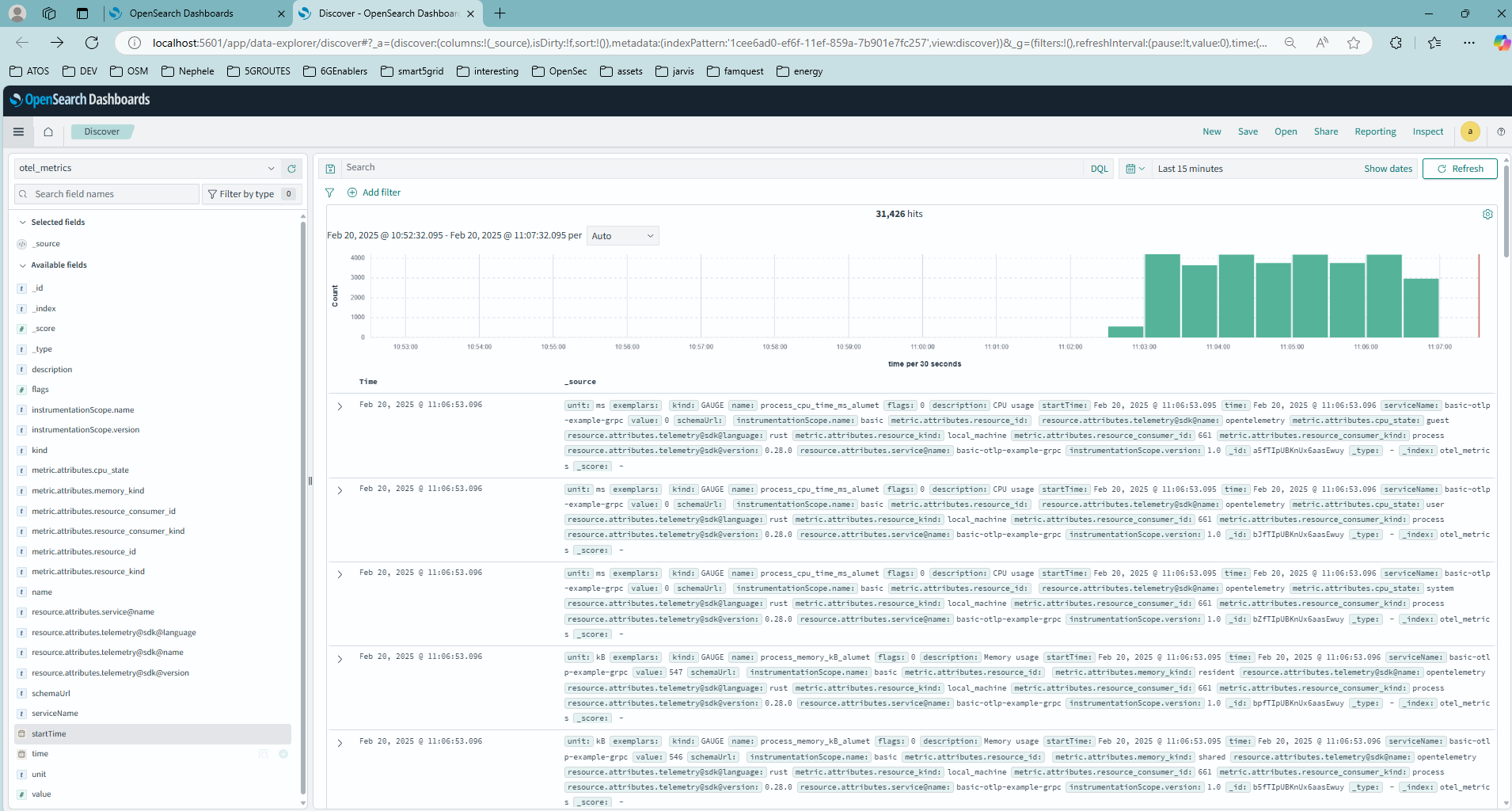Open the main navigation hamburger menu
1512x811 pixels.
click(18, 132)
